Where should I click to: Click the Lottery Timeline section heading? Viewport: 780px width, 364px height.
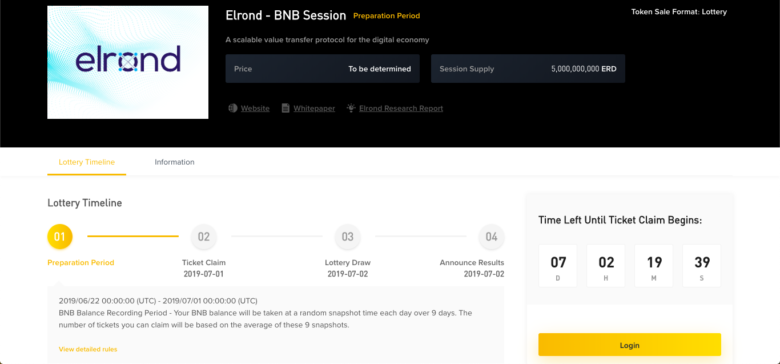85,203
